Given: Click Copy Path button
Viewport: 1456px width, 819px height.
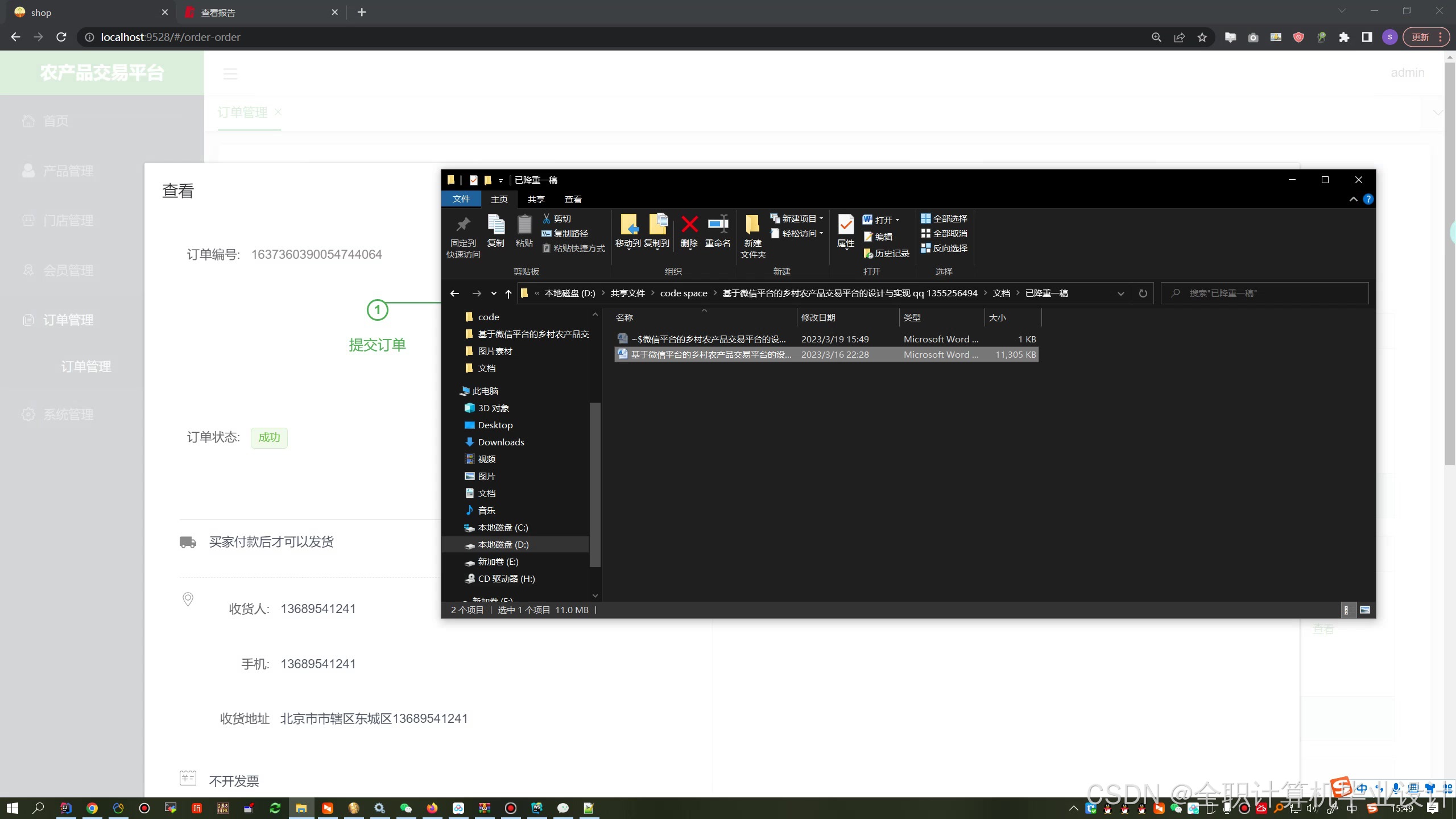Looking at the screenshot, I should tap(565, 233).
